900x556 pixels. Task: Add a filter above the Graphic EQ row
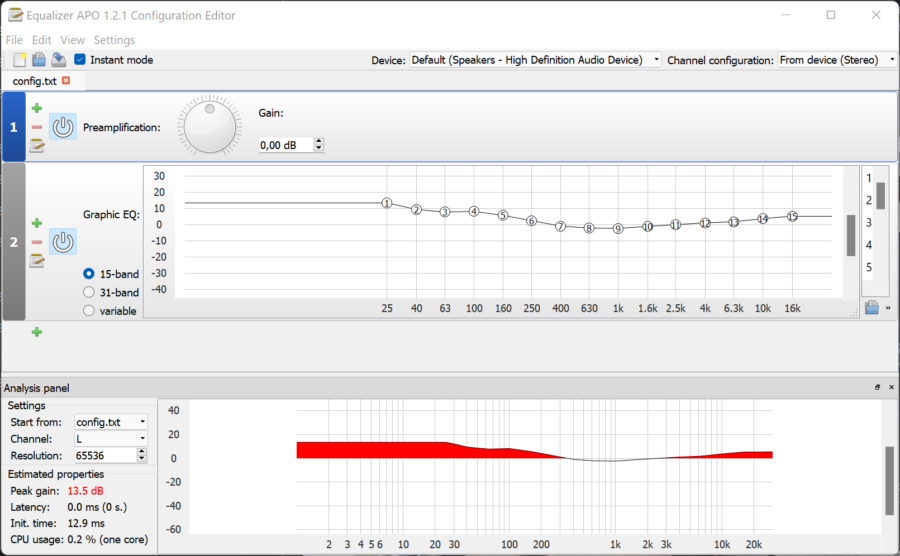(37, 223)
